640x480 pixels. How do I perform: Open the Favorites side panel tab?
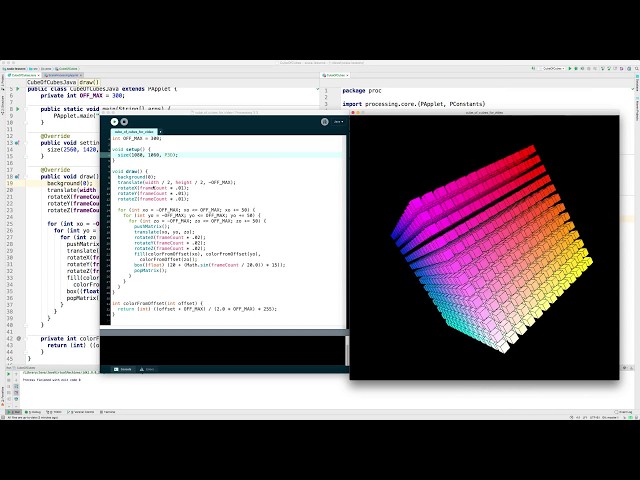[x=2, y=397]
